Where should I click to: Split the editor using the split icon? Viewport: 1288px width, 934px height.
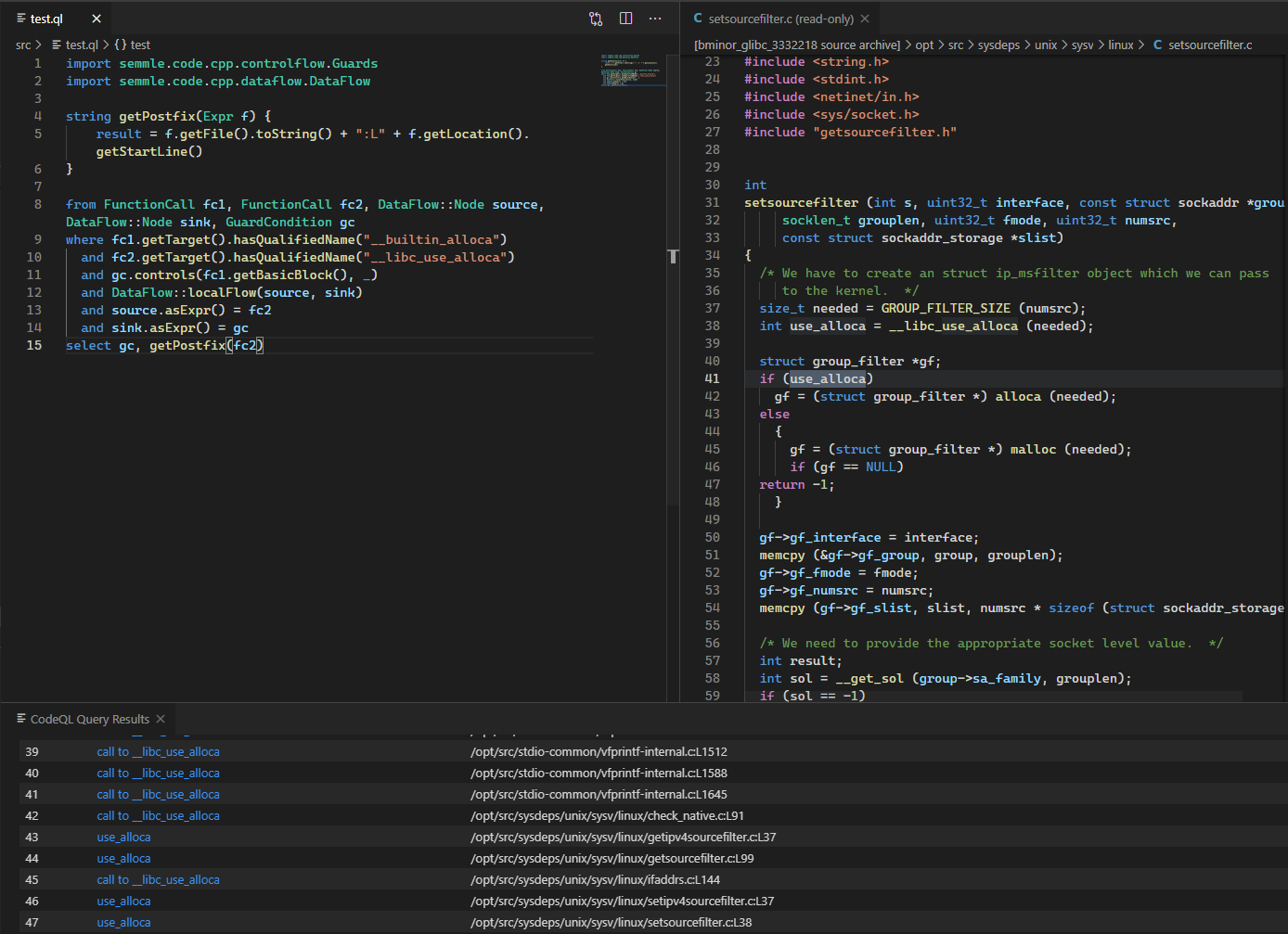click(625, 19)
